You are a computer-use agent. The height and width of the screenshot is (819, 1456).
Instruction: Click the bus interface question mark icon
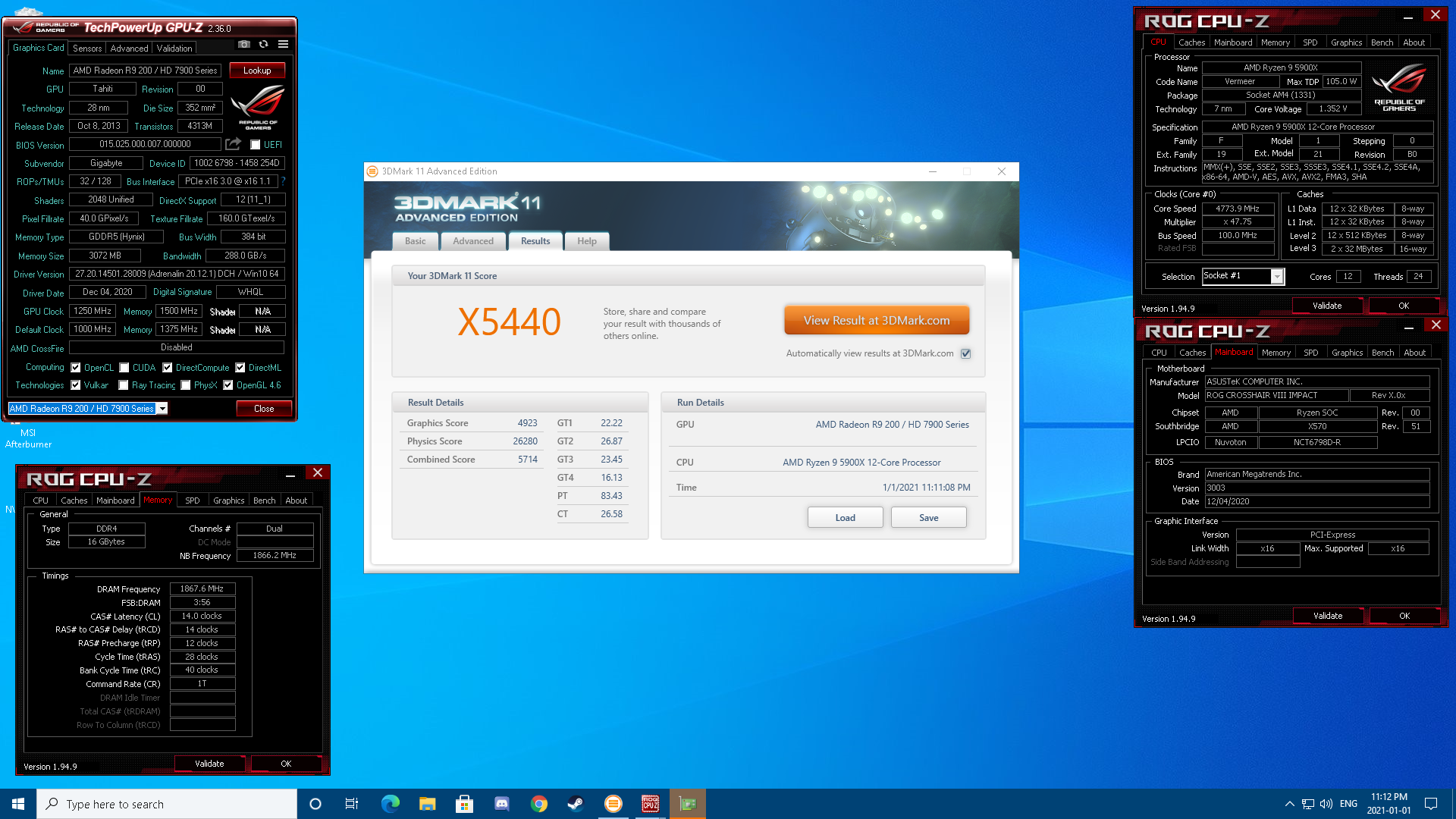coord(283,181)
